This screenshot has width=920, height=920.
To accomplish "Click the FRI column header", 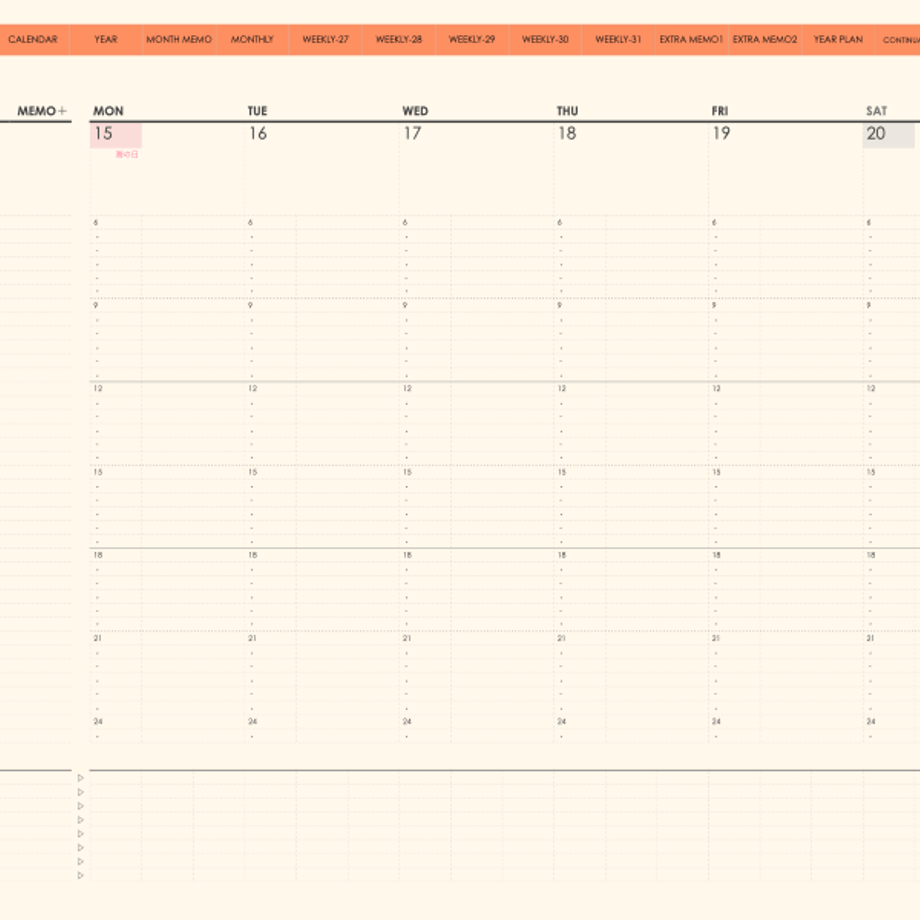I will [720, 111].
